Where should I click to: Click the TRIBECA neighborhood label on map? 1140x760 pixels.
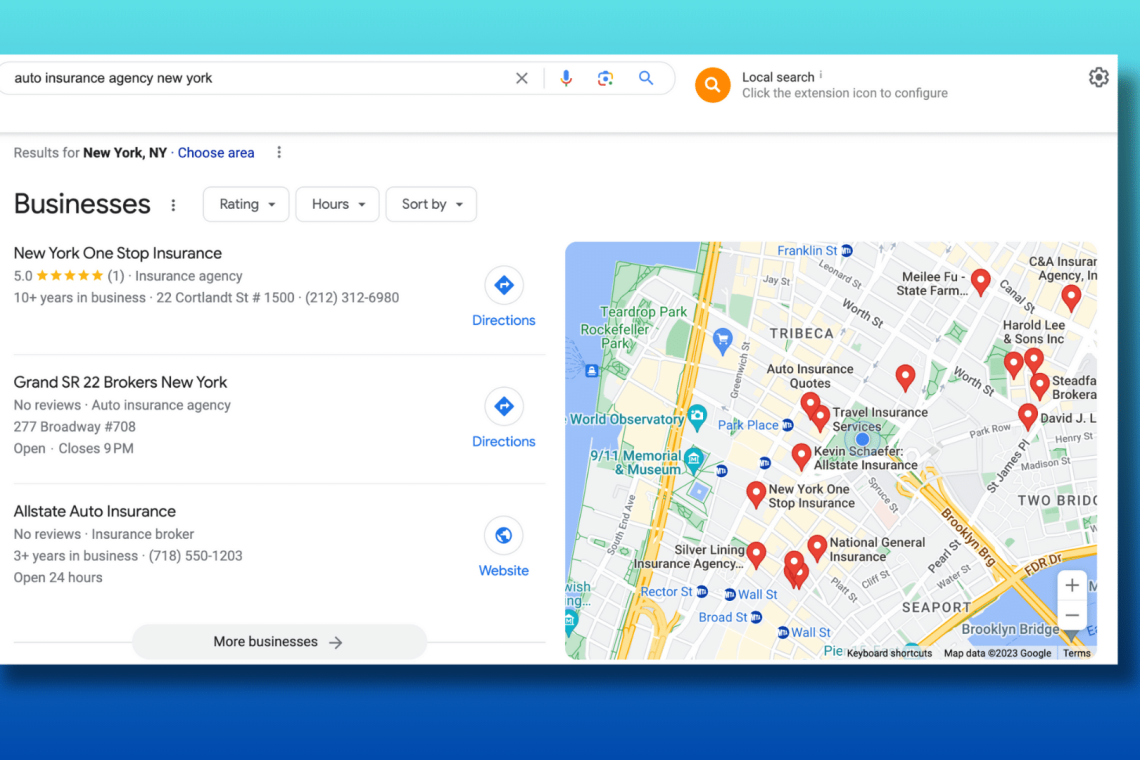pos(801,334)
